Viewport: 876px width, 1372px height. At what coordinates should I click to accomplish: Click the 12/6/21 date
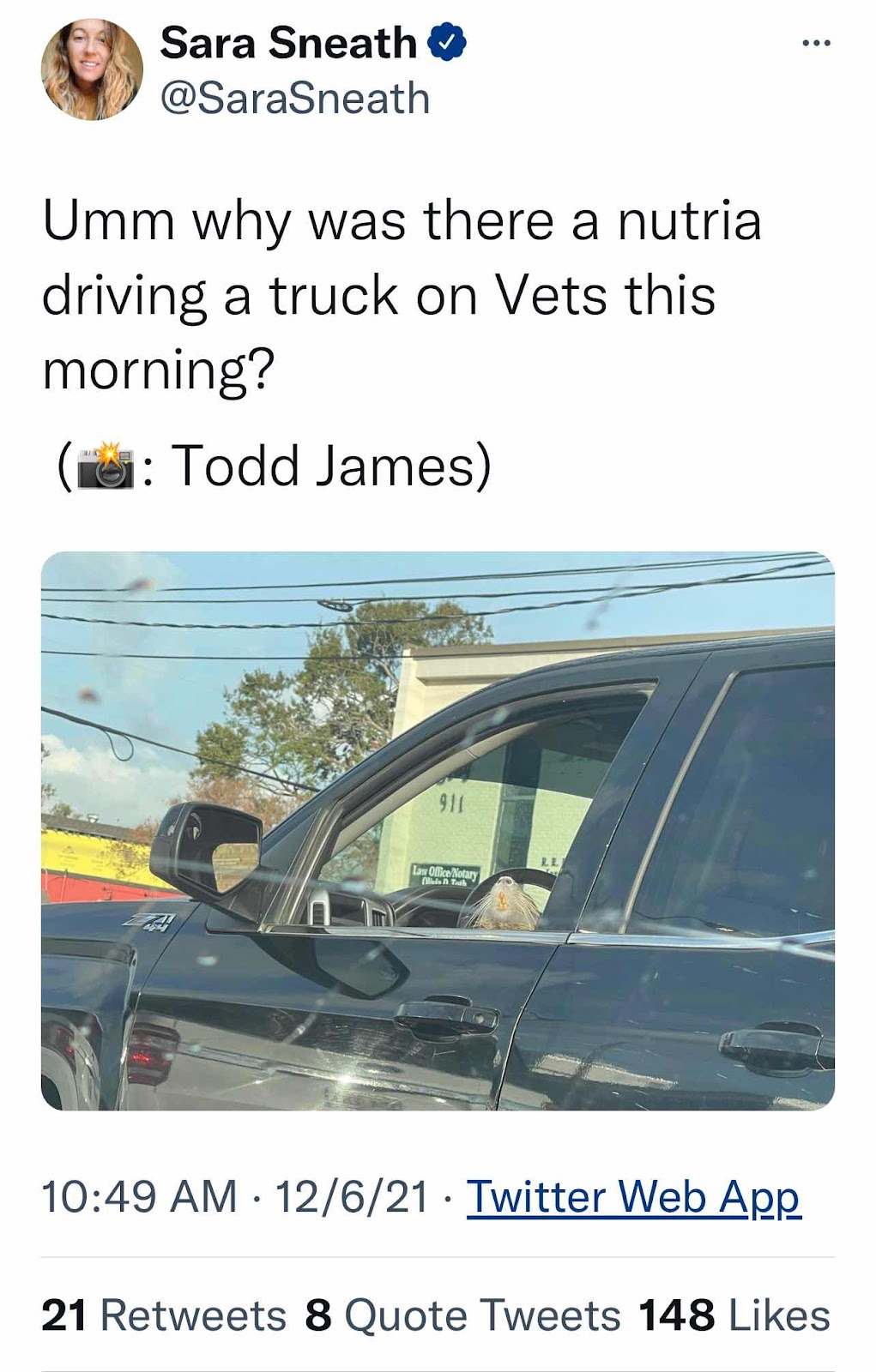(x=352, y=1197)
